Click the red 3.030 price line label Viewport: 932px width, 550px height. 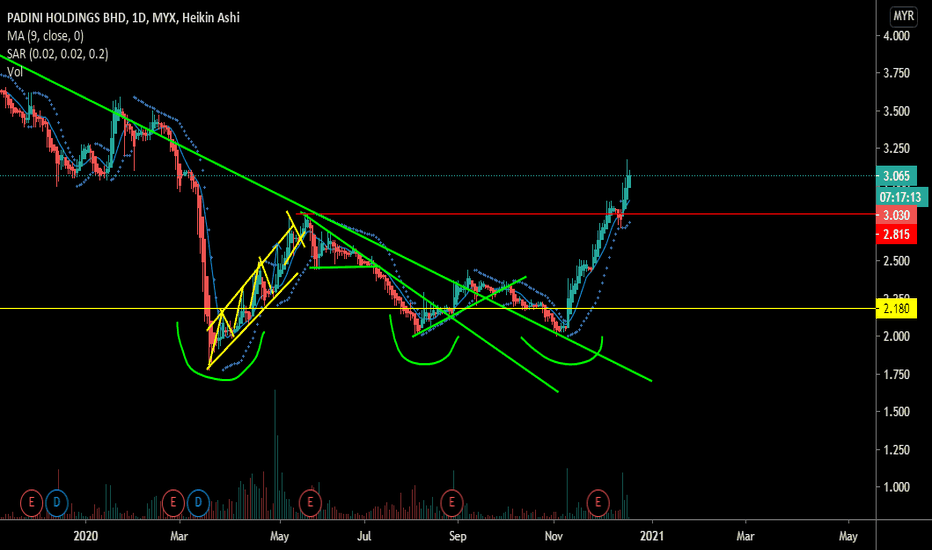tap(896, 215)
